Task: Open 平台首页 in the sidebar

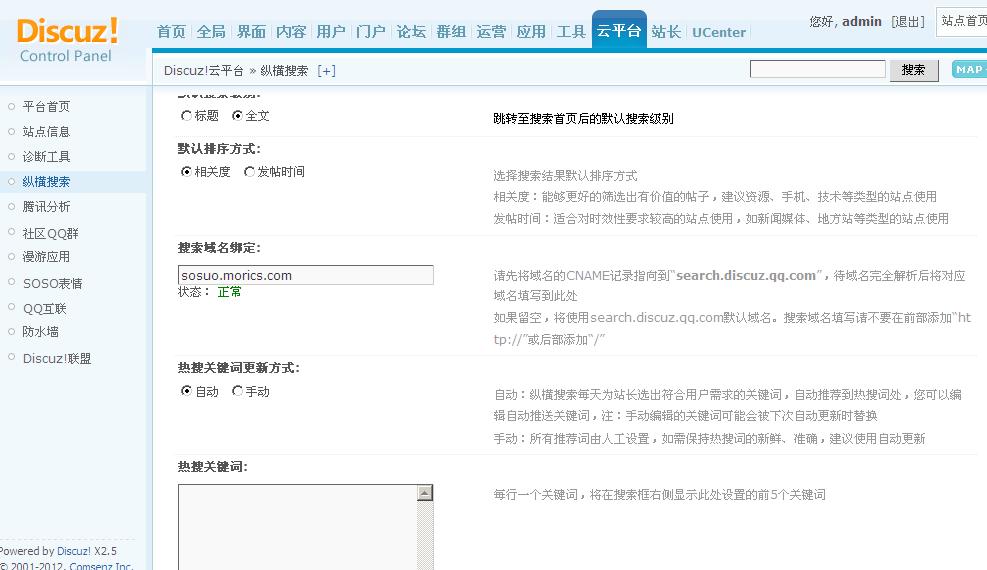Action: pyautogui.click(x=46, y=106)
